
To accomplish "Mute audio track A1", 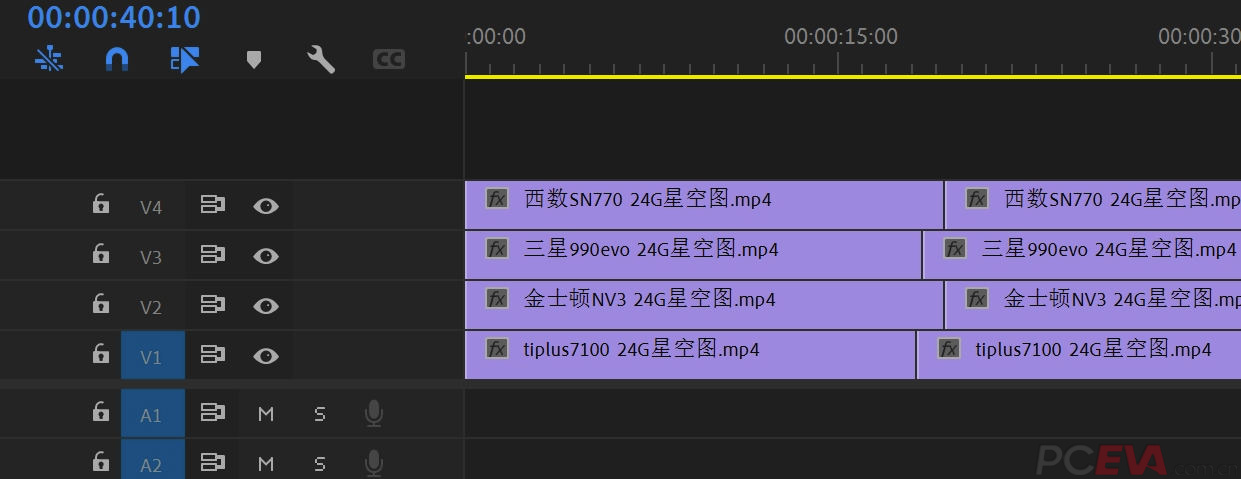I will 266,414.
